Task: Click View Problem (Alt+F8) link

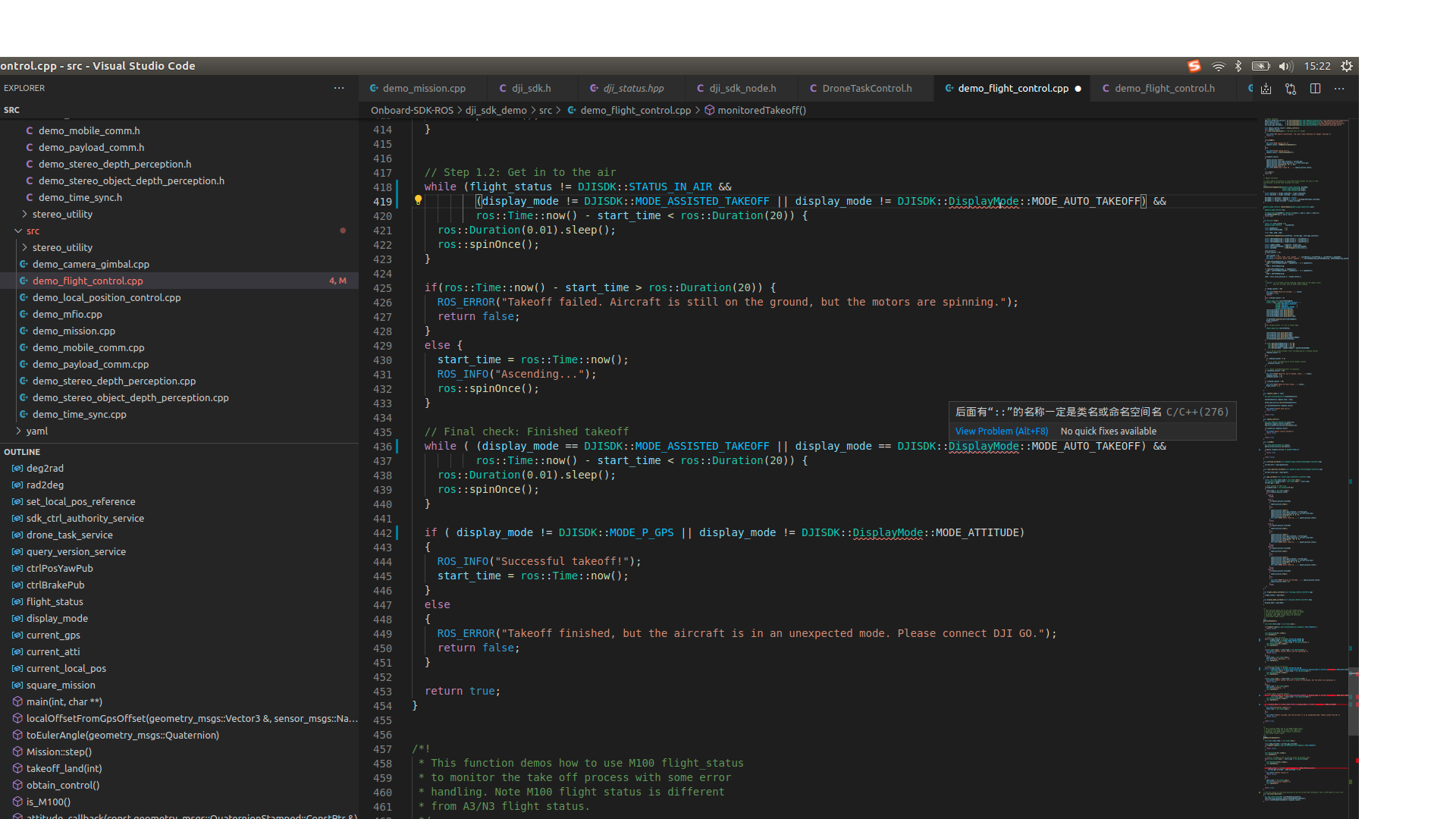Action: point(1001,431)
